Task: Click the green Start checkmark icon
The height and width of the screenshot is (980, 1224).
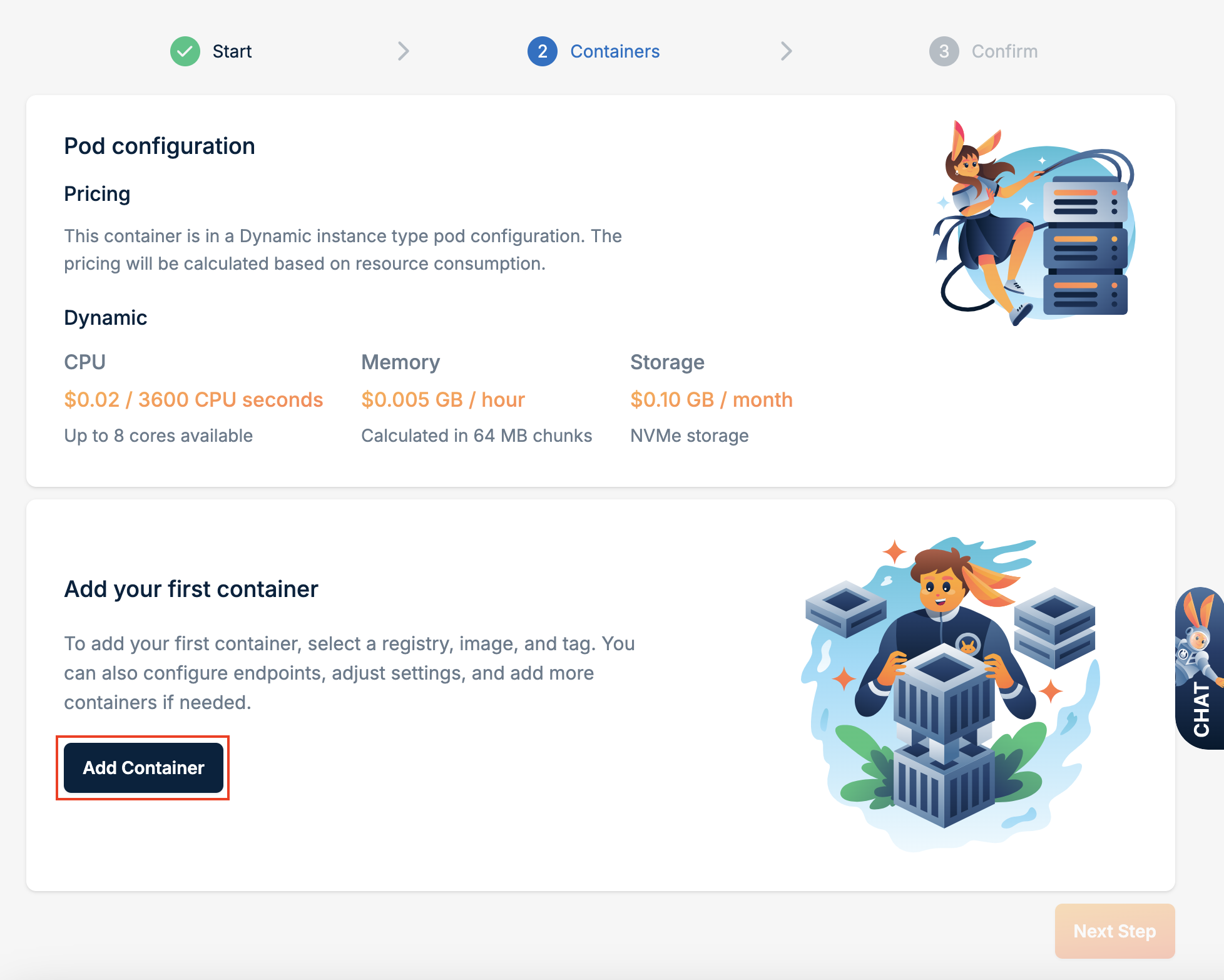Action: pyautogui.click(x=185, y=51)
